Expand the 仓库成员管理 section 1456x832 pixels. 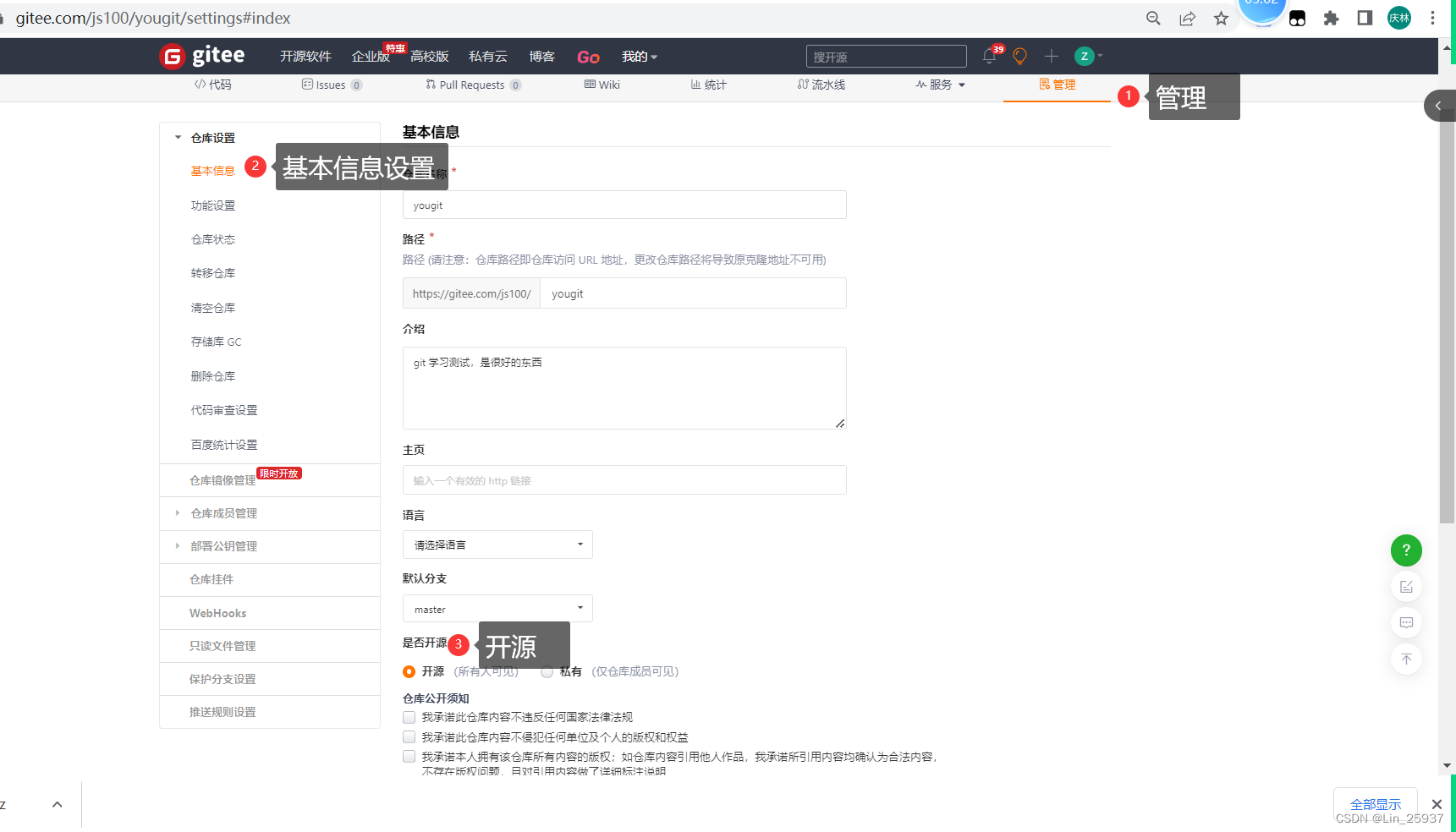178,513
